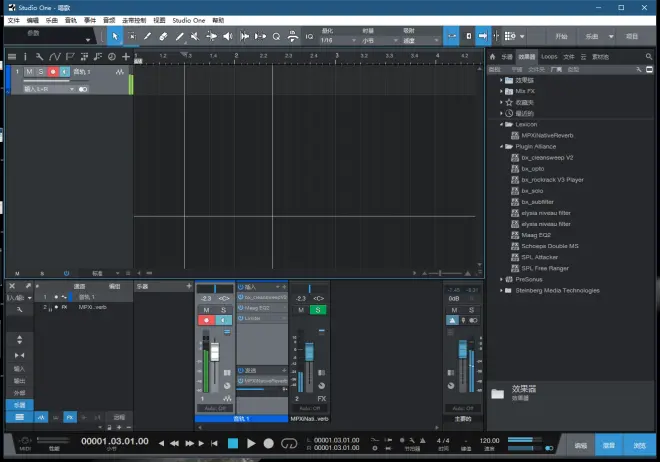Select the Range tool
Screen dimensions: 660x462
click(132, 36)
